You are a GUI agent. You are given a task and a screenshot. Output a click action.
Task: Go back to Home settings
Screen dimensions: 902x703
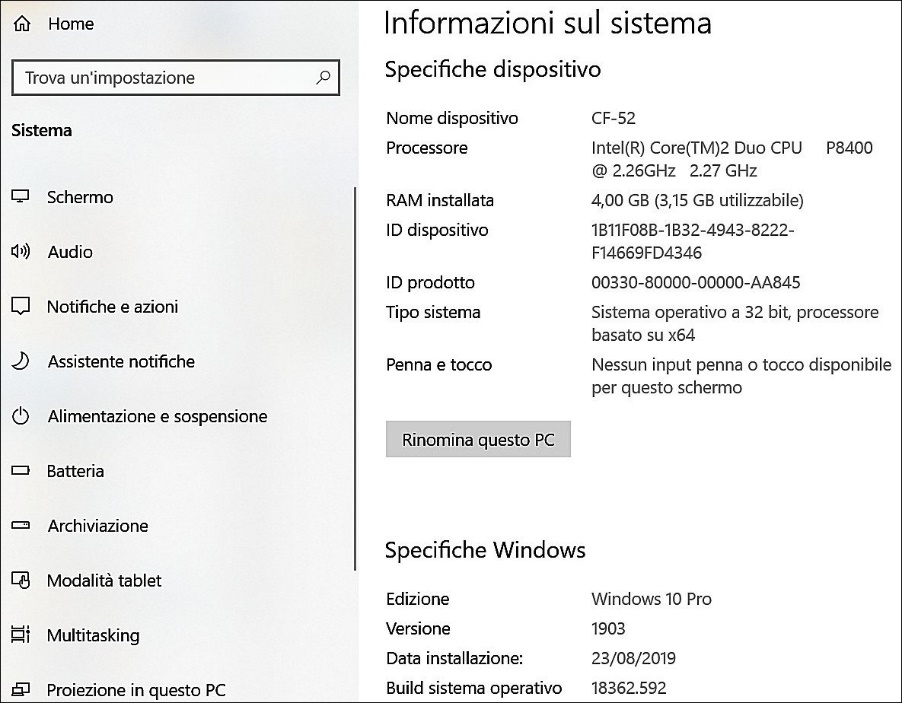tap(70, 24)
